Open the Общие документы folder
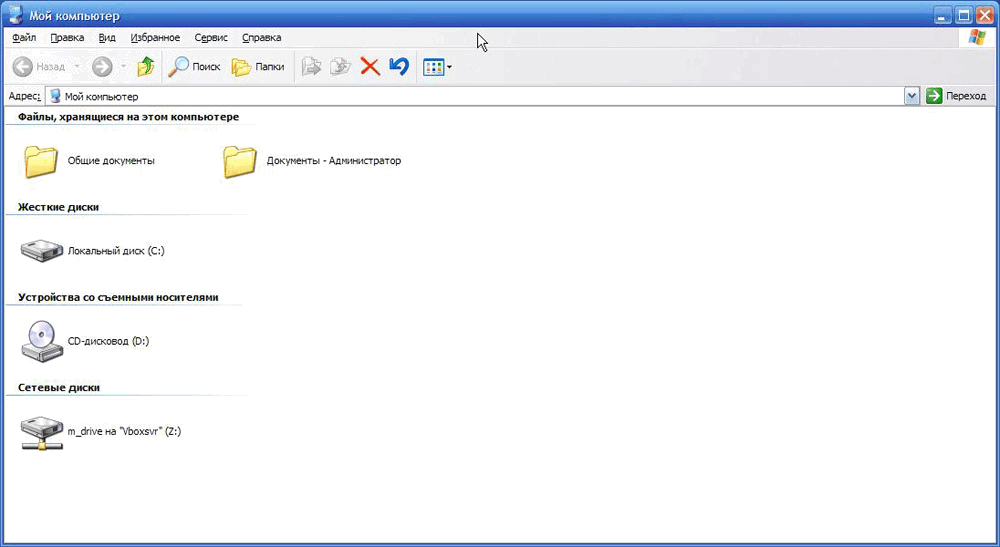This screenshot has width=1000, height=547. (x=42, y=160)
